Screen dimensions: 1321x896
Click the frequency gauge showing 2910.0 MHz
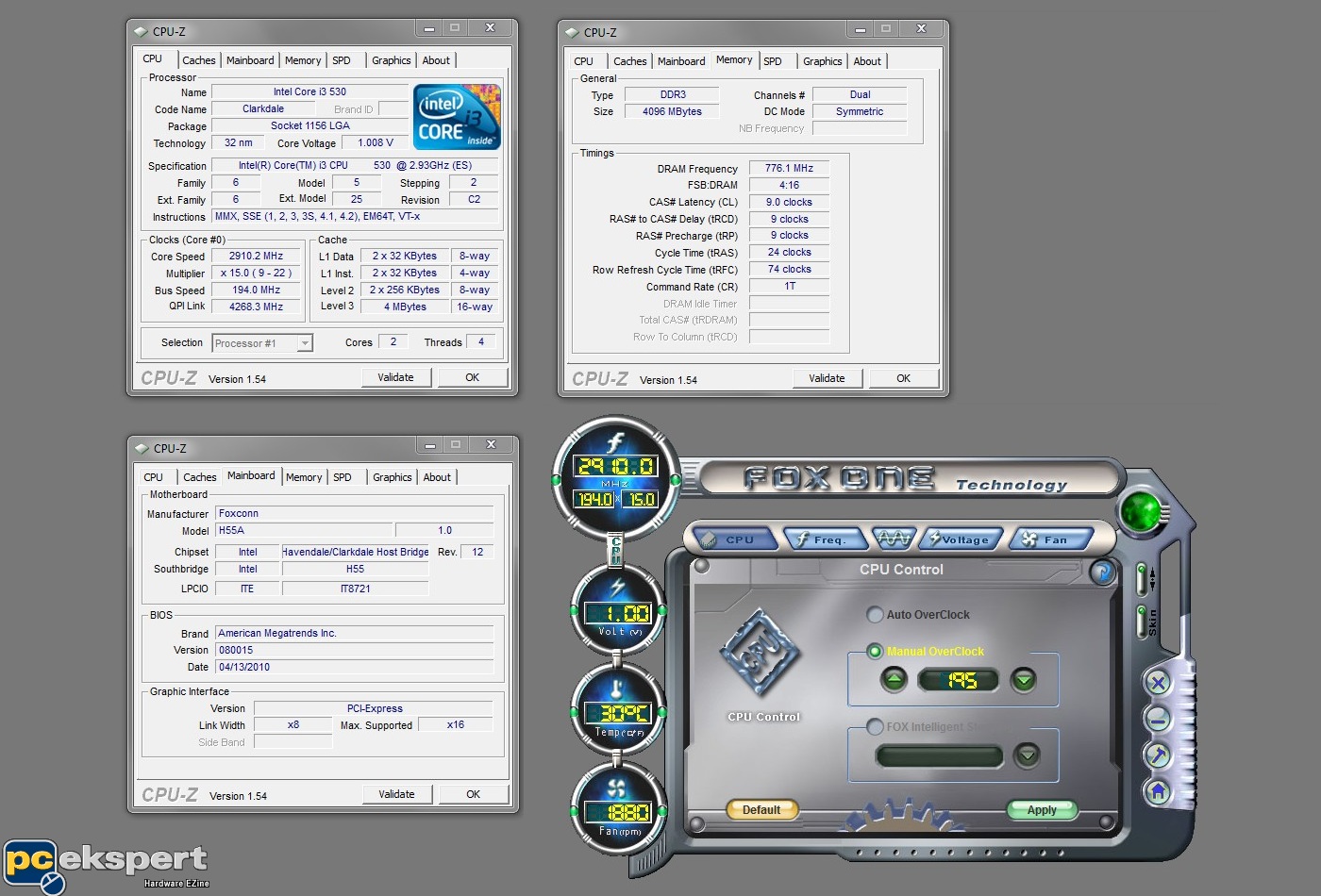coord(616,478)
